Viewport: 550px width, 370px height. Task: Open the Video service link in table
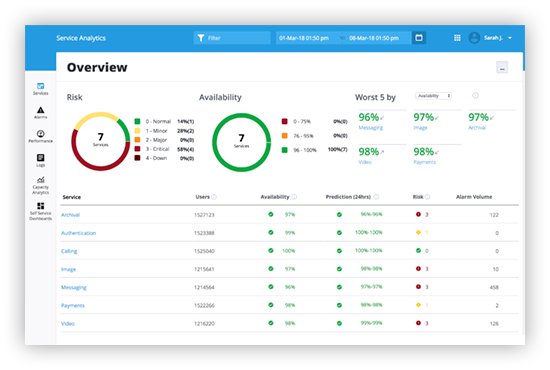pos(68,324)
